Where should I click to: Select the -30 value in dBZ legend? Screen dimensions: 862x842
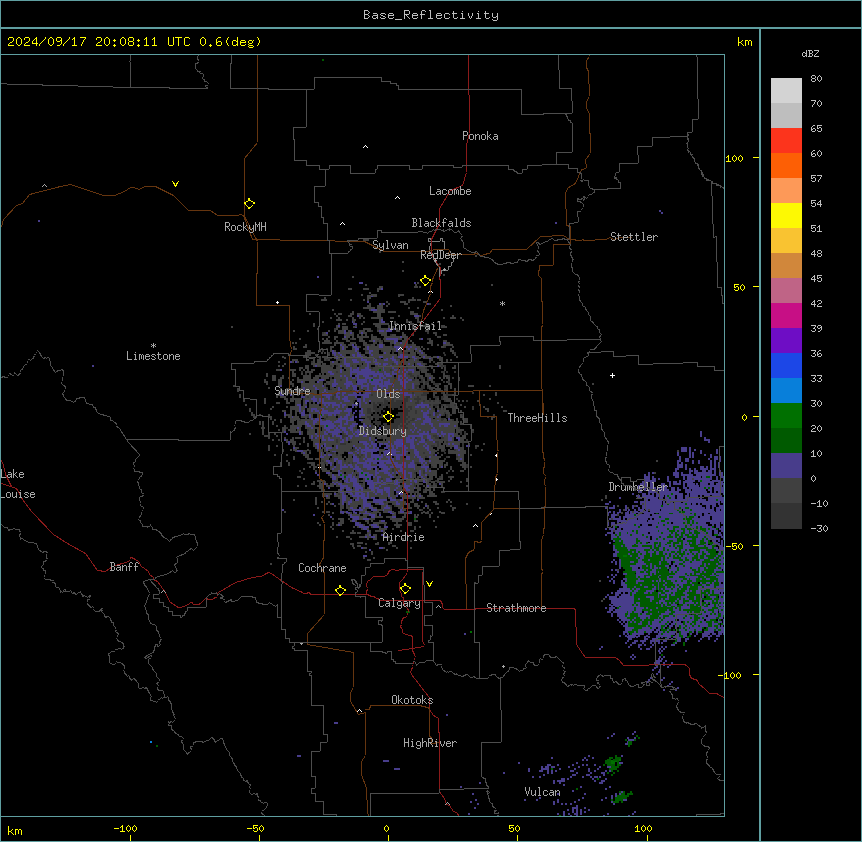pyautogui.click(x=819, y=528)
